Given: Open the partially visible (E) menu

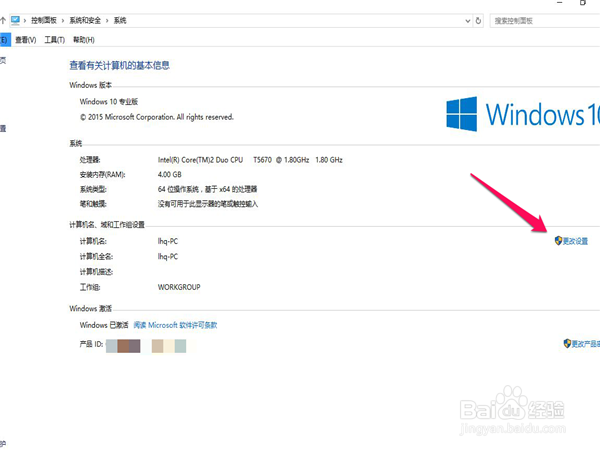Looking at the screenshot, I should pyautogui.click(x=5, y=40).
